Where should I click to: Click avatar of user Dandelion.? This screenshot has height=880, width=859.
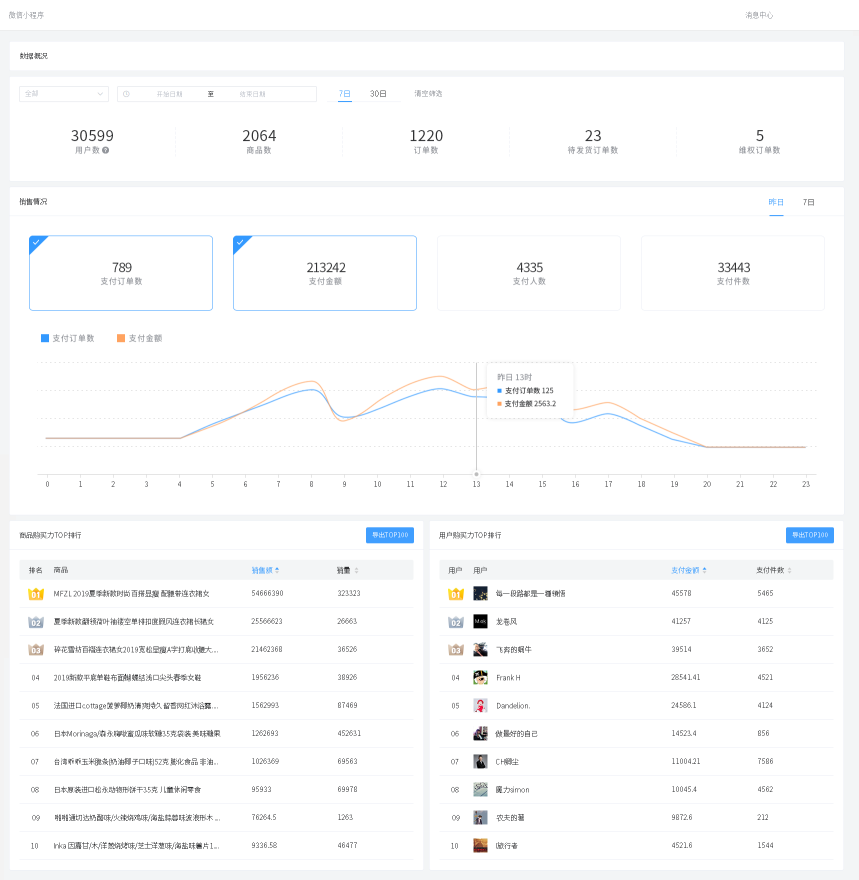pyautogui.click(x=480, y=705)
